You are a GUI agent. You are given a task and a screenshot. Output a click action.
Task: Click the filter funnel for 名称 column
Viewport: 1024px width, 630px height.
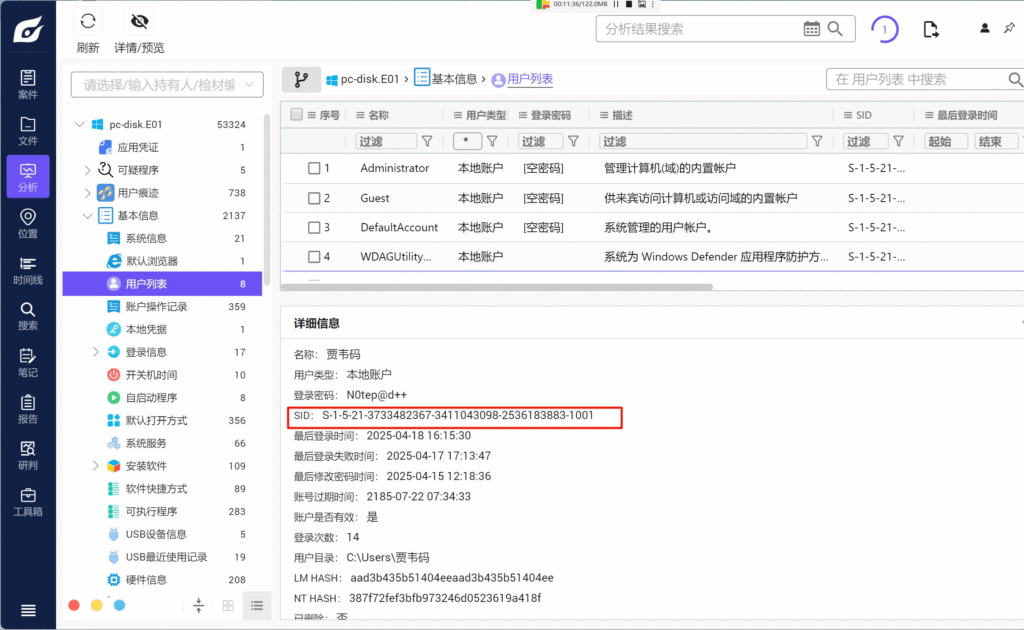tap(427, 141)
